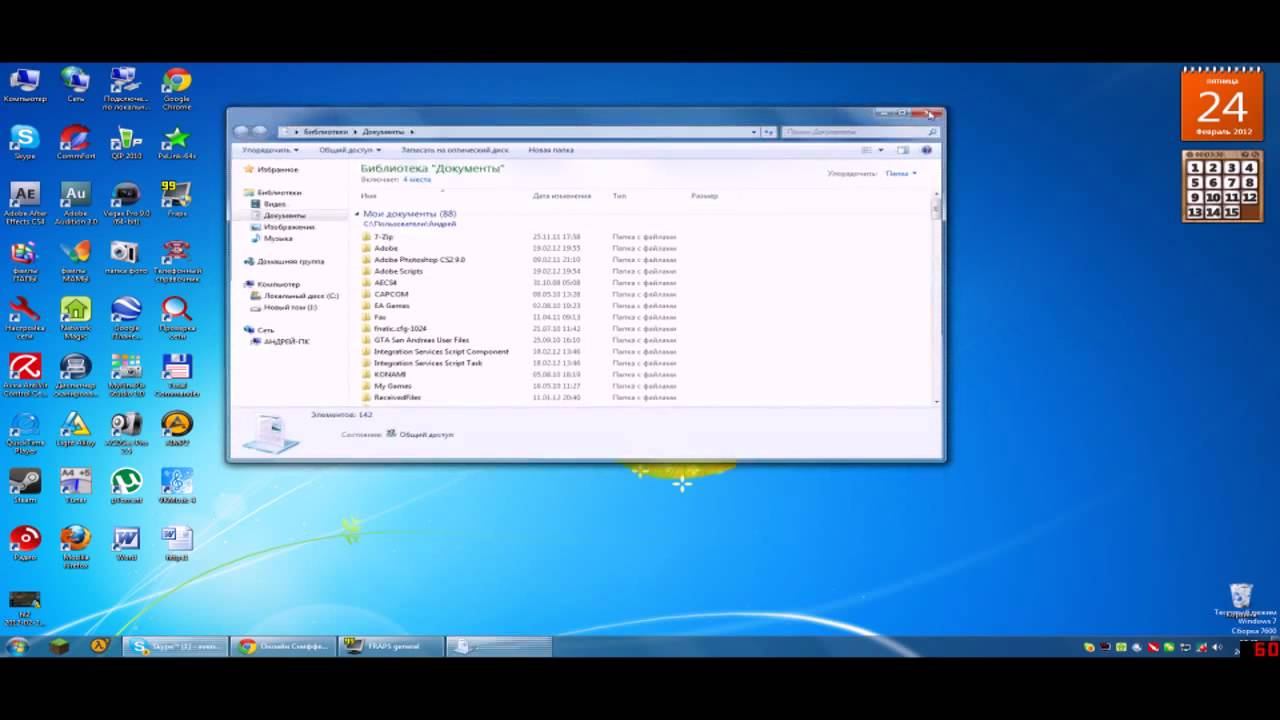Open Общий доступ toolbar dropdown
This screenshot has width=1280, height=720.
pos(349,150)
